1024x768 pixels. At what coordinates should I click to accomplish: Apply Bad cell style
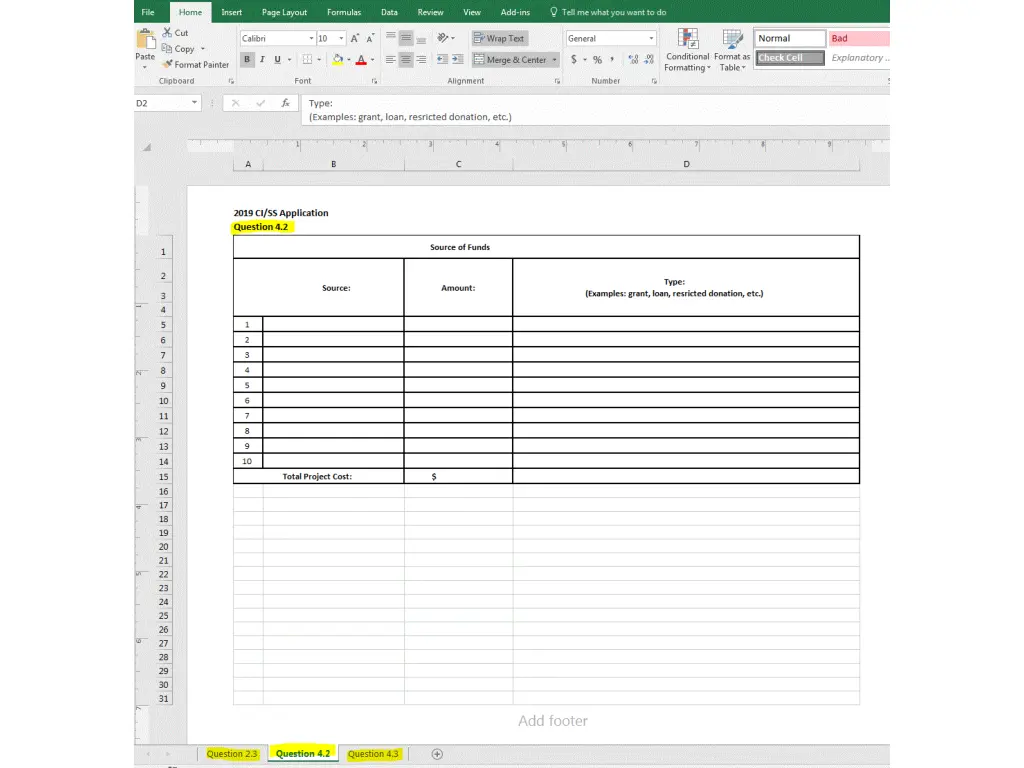(859, 39)
